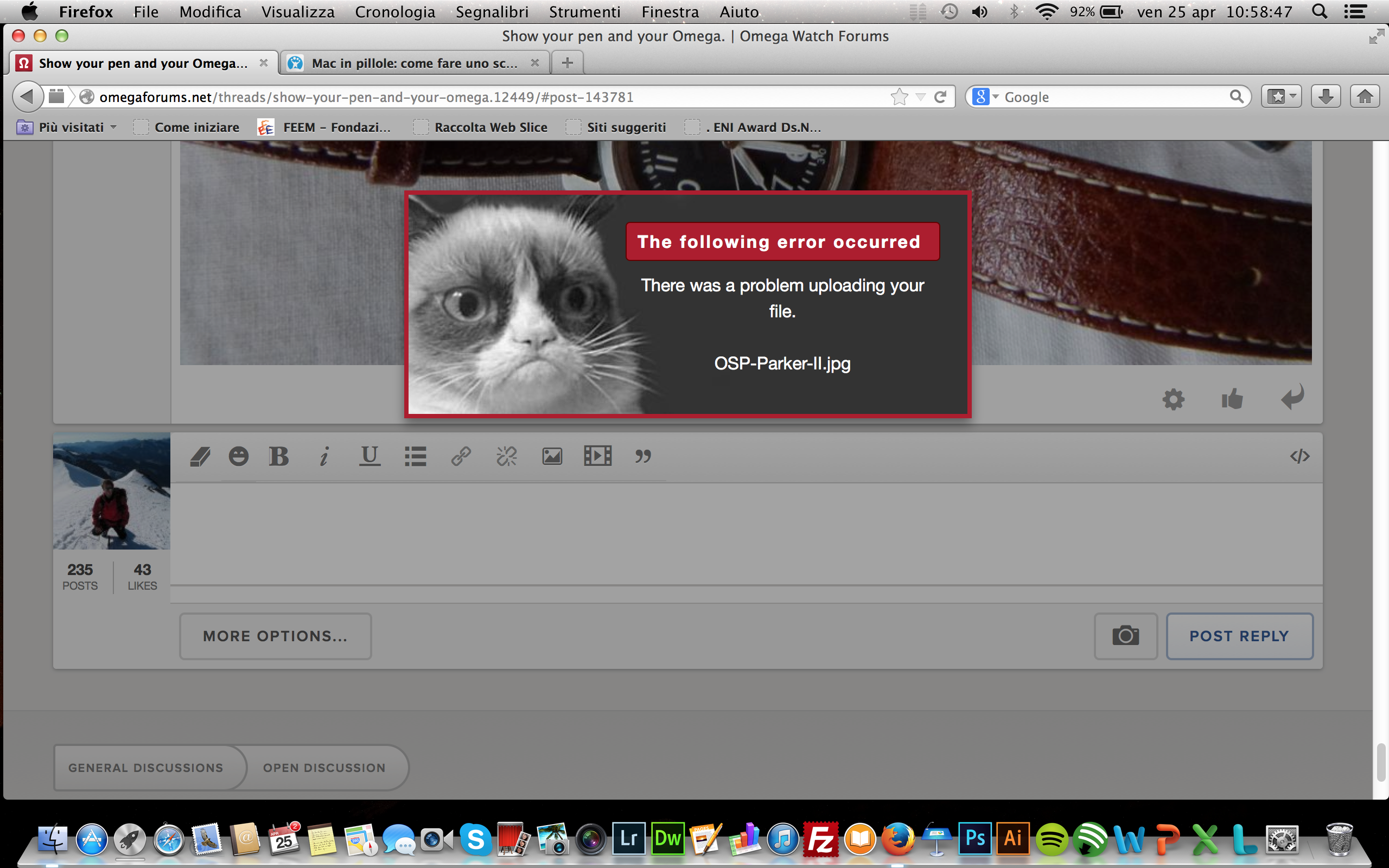Switch to Mac in pillole tab
The height and width of the screenshot is (868, 1389).
413,63
